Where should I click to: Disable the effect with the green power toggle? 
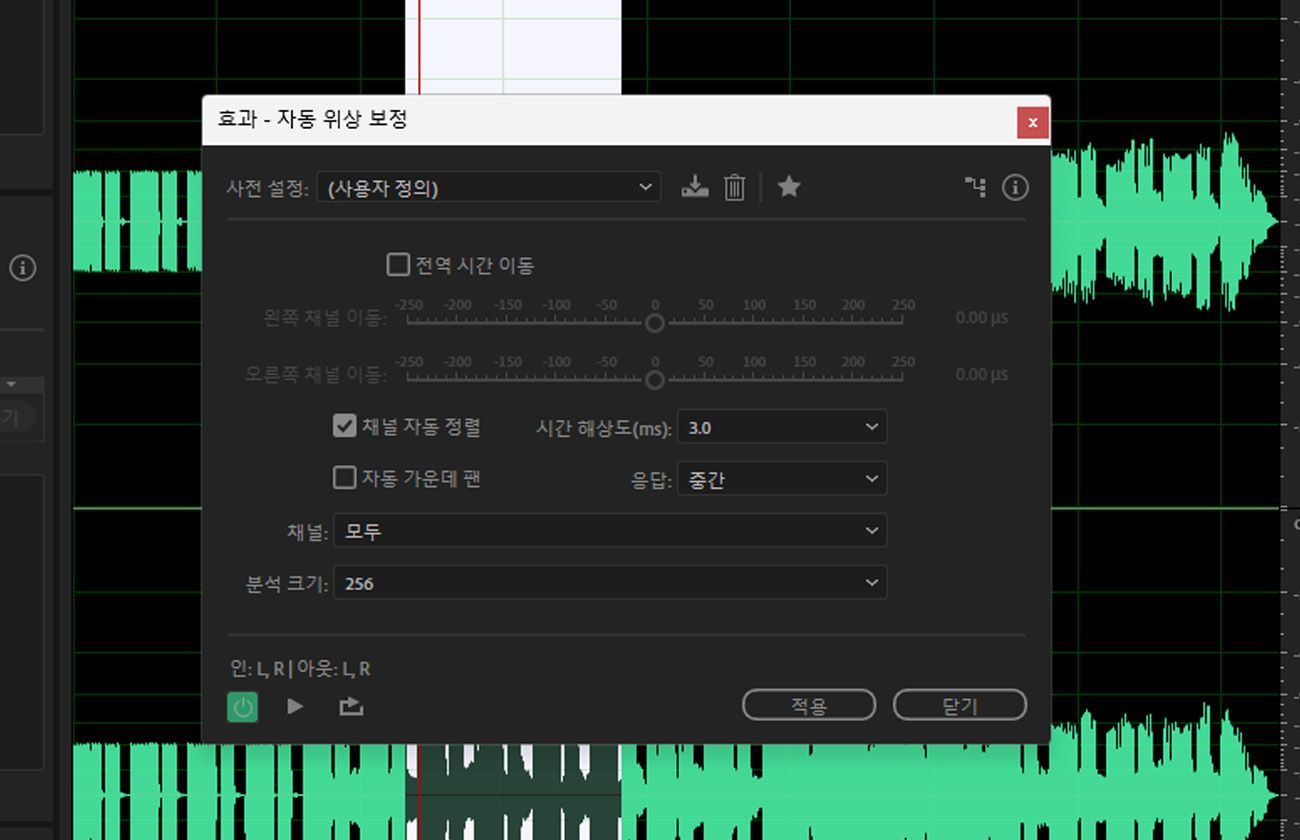pyautogui.click(x=243, y=705)
